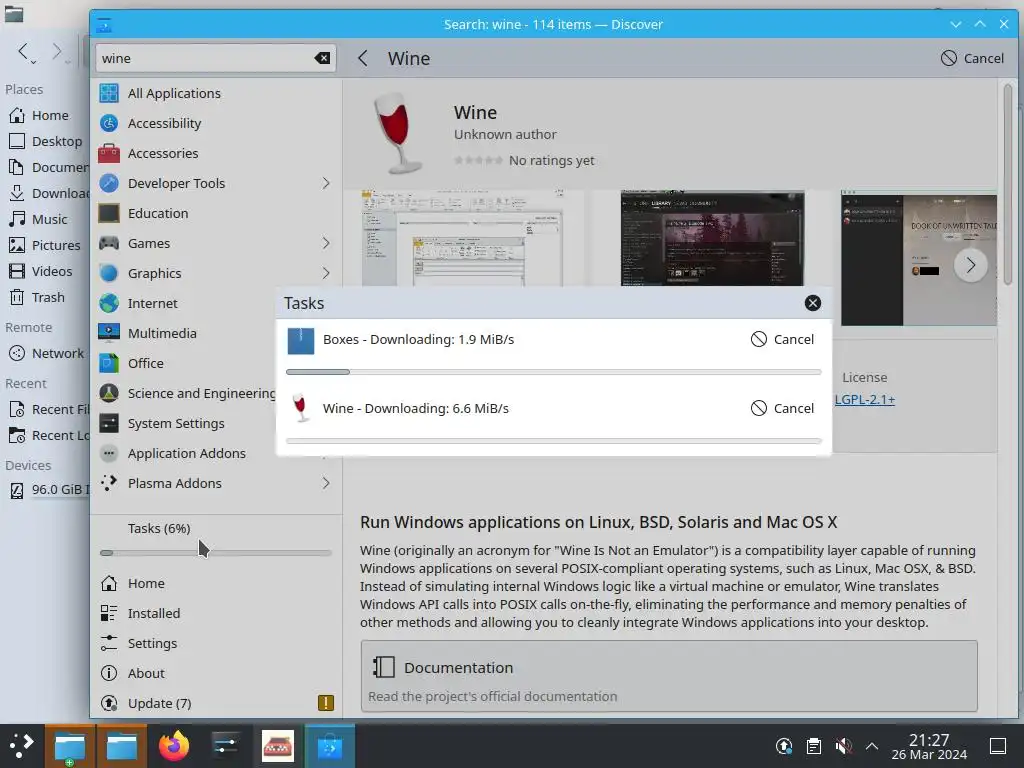
Task: Open the clipboard tray icon
Action: click(814, 746)
